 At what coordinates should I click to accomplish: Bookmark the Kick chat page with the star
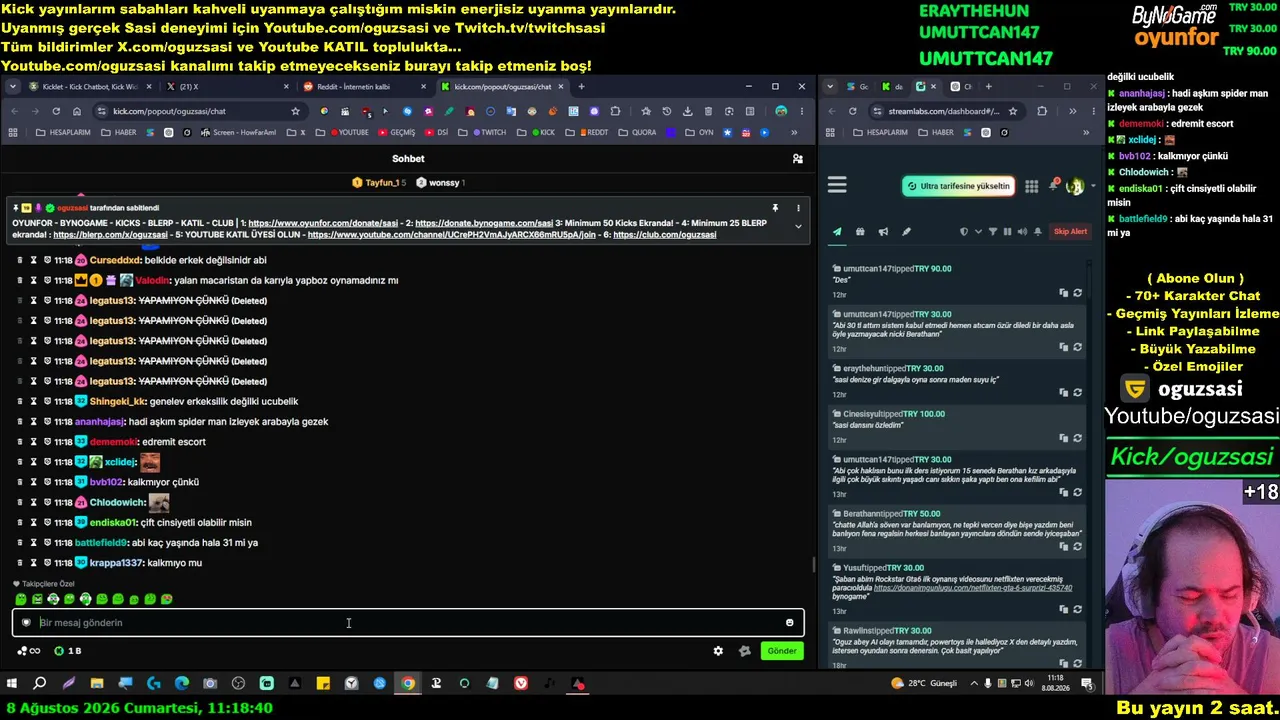295,111
